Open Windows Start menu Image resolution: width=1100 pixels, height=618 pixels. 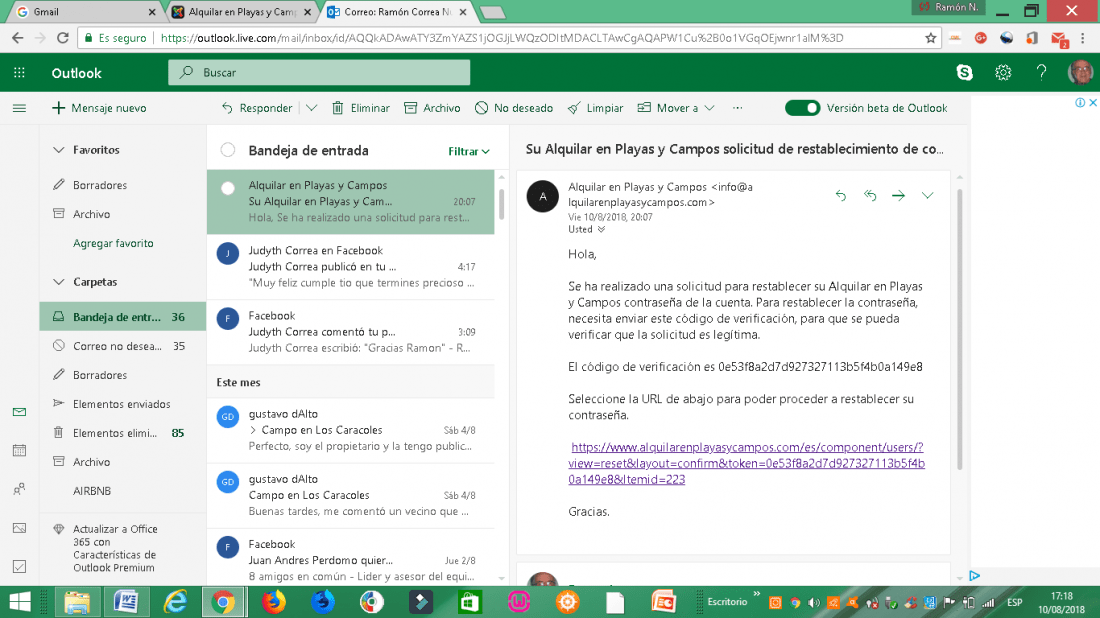pyautogui.click(x=20, y=602)
